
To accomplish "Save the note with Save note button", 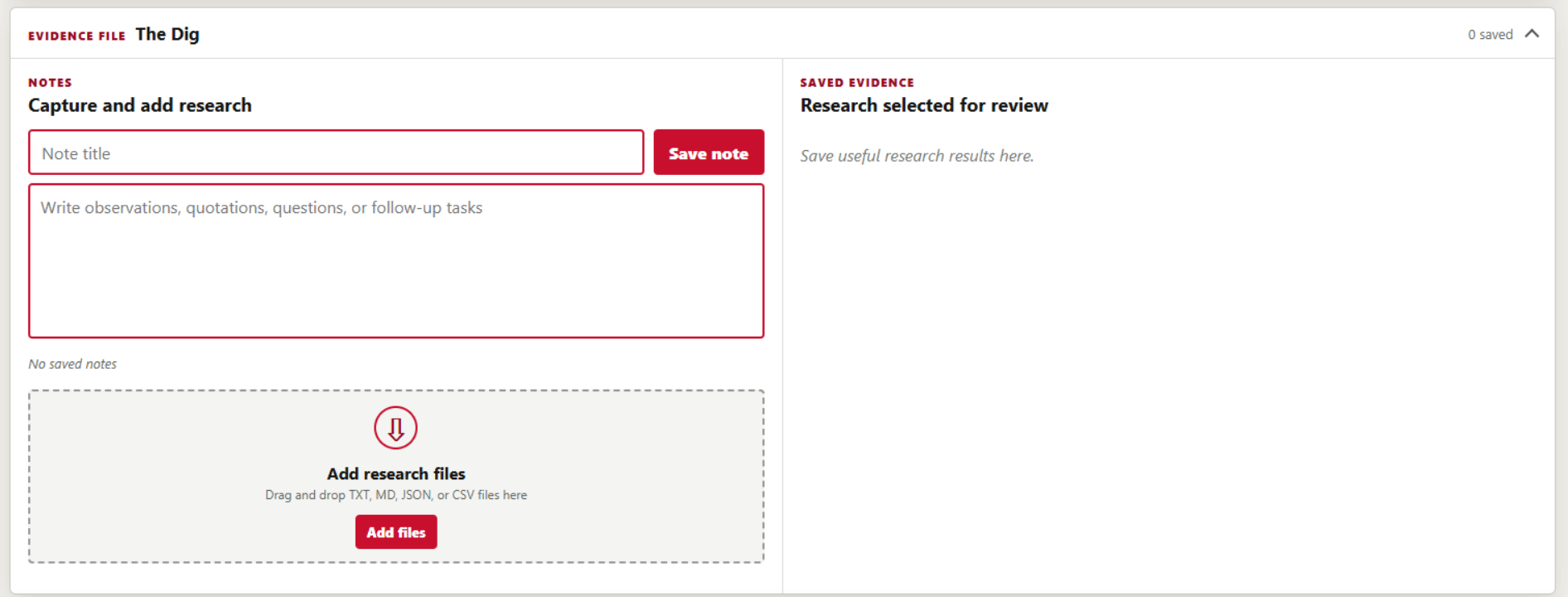I will click(709, 153).
